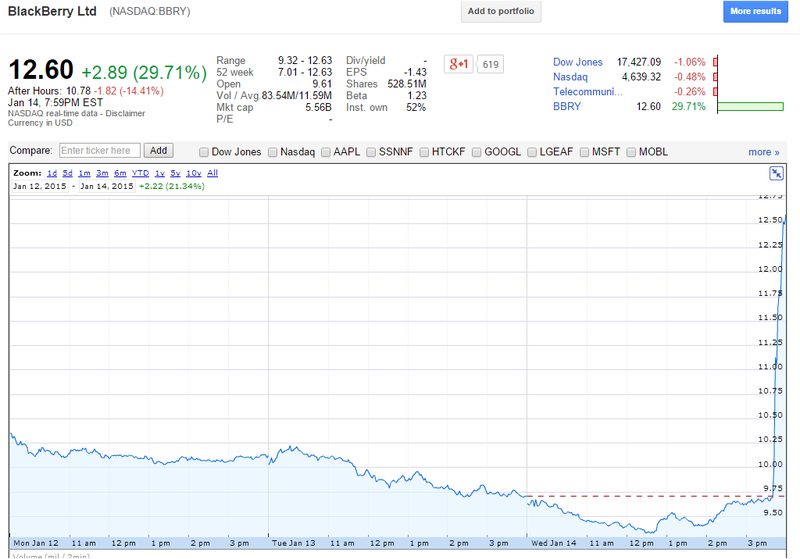Click the 12.60 current price
Screen dimensions: 800x559
(x=41, y=70)
